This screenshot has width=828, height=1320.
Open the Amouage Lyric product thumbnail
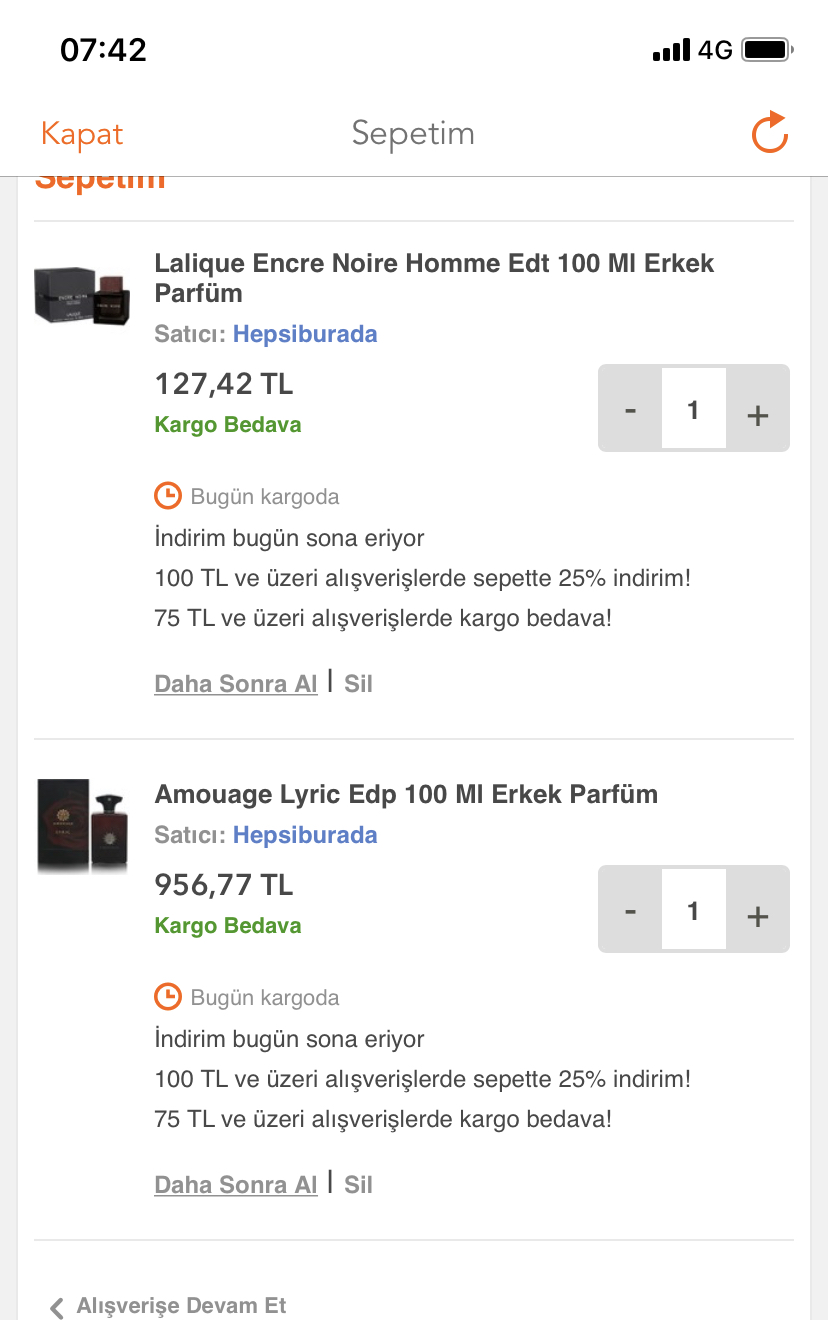tap(84, 826)
